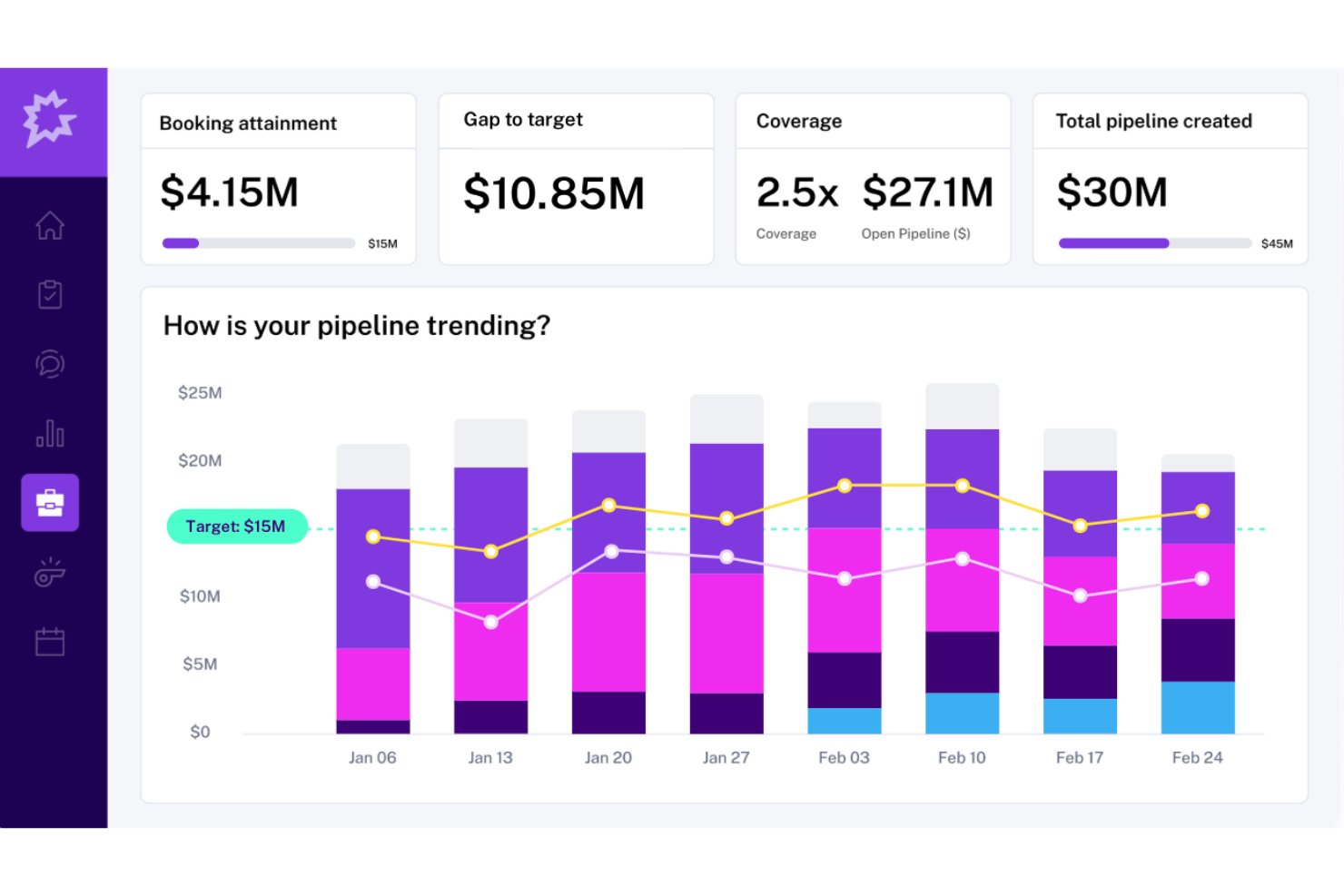The width and height of the screenshot is (1344, 896).
Task: Click the Jan 20 axis label
Action: pos(608,758)
